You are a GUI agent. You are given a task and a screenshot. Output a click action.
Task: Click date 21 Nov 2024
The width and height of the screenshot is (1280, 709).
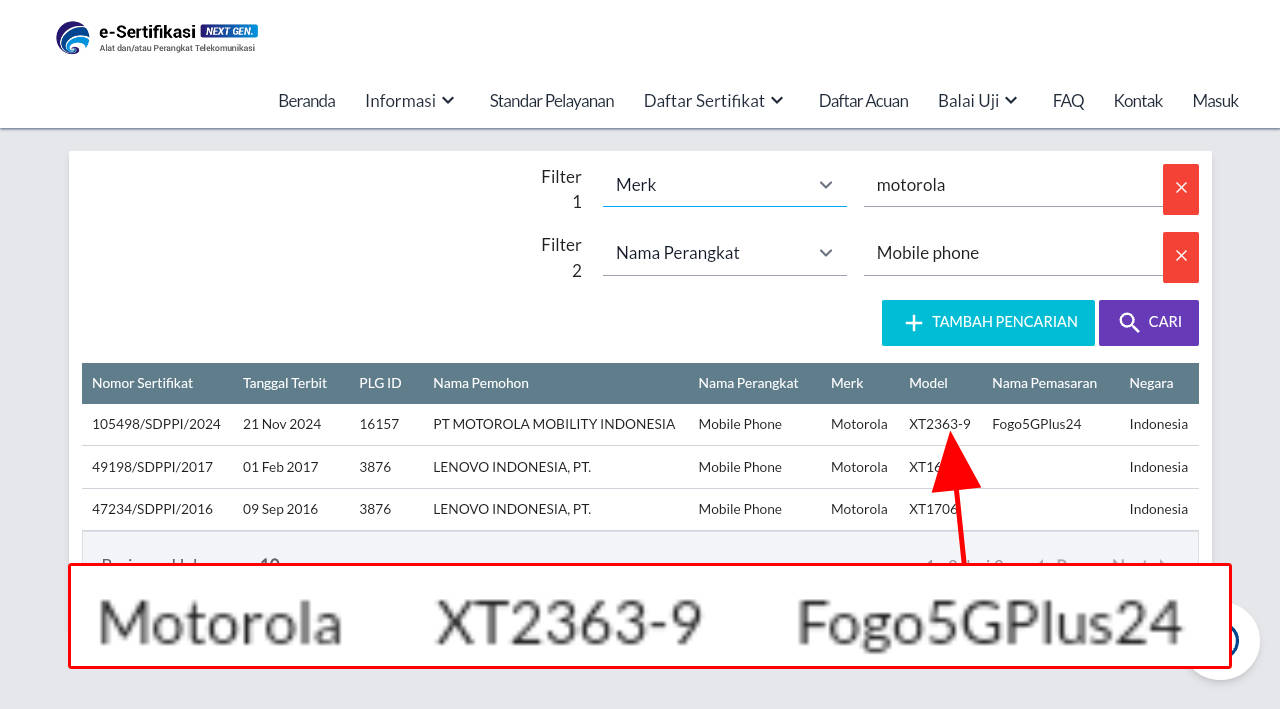click(x=282, y=424)
